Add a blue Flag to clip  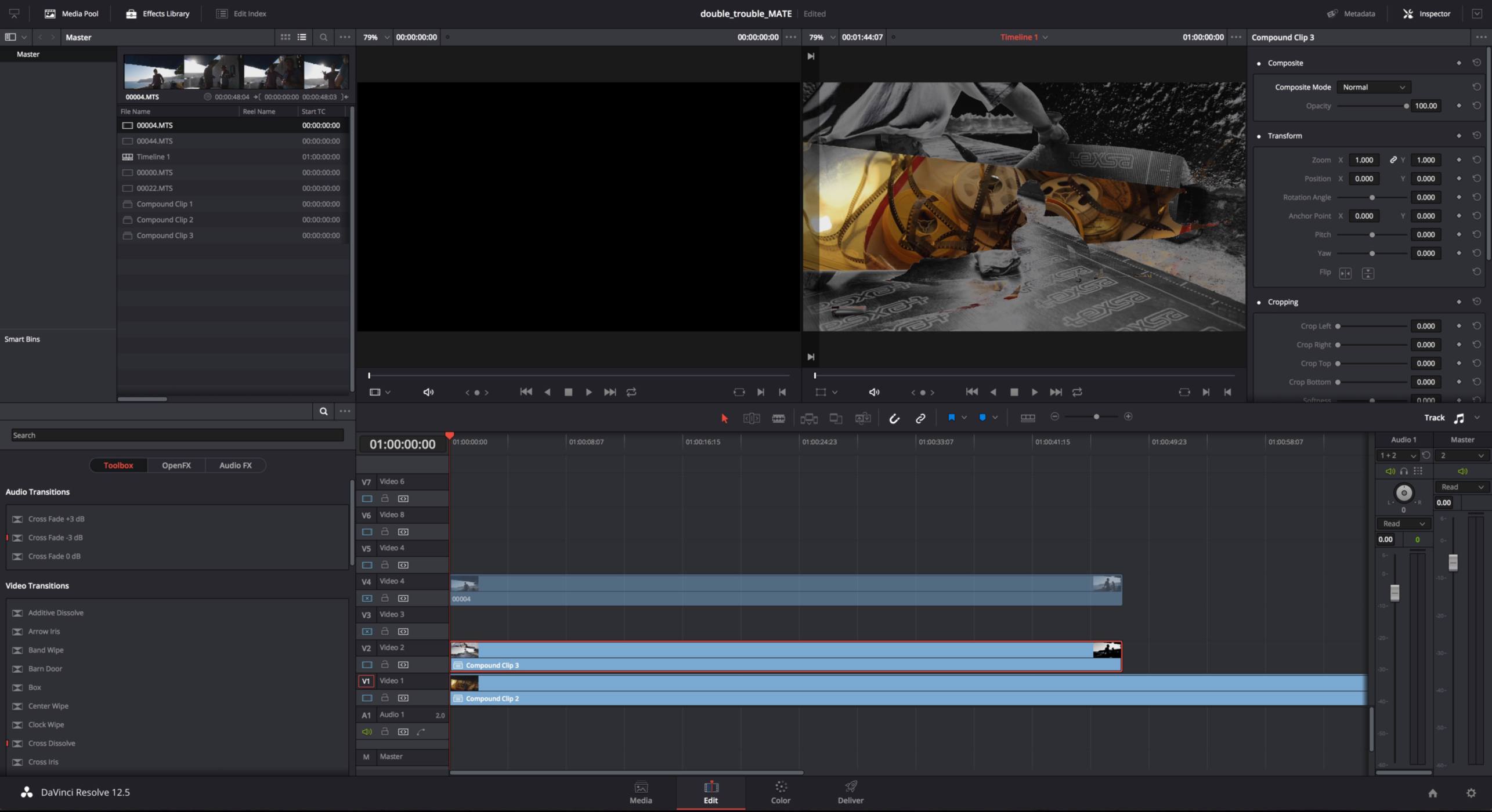pyautogui.click(x=951, y=418)
